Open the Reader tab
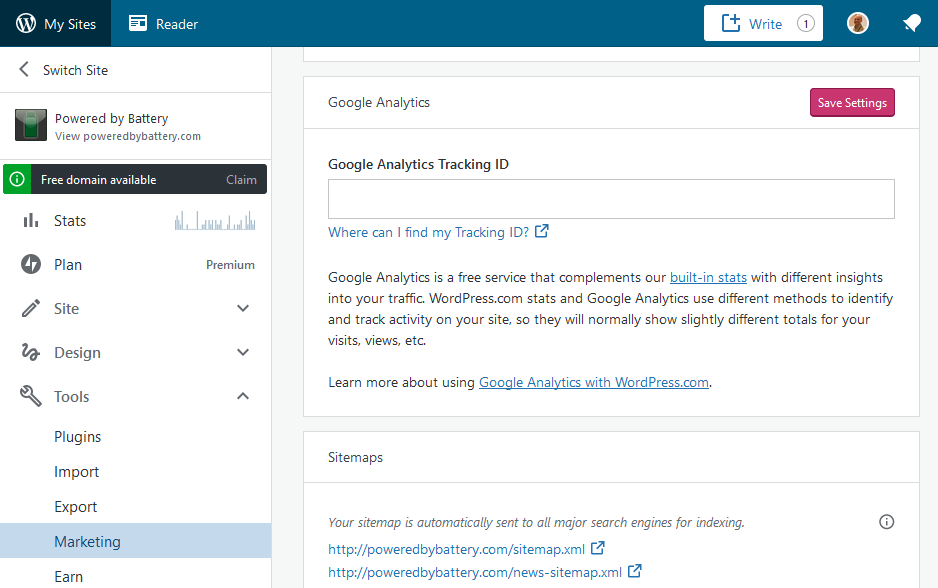 pyautogui.click(x=164, y=24)
